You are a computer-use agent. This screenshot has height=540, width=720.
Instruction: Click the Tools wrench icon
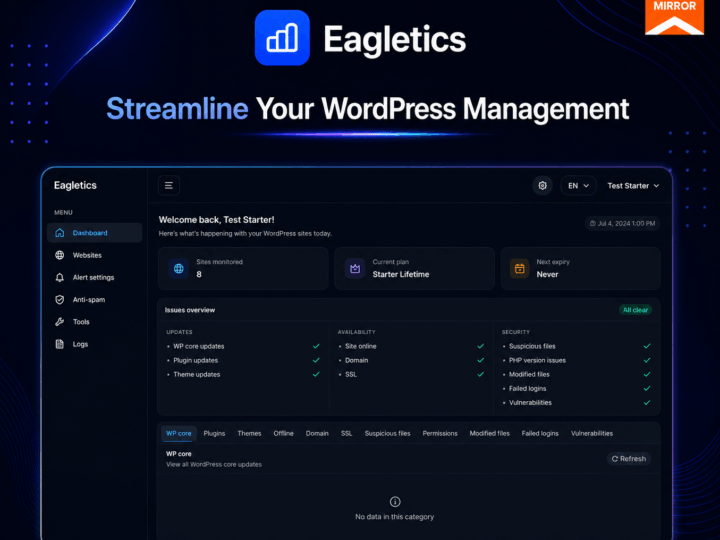[60, 322]
